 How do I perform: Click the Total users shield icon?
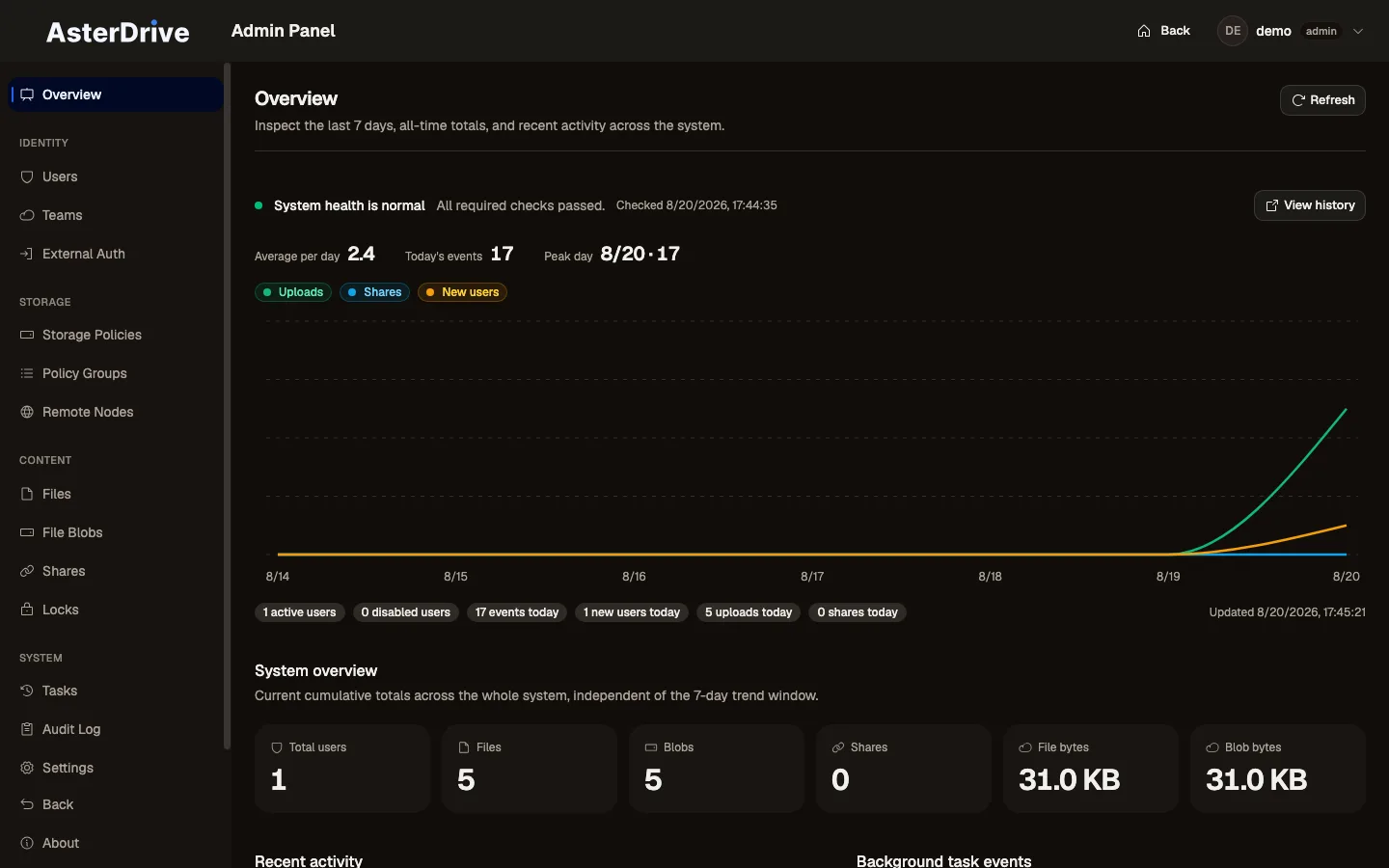277,747
